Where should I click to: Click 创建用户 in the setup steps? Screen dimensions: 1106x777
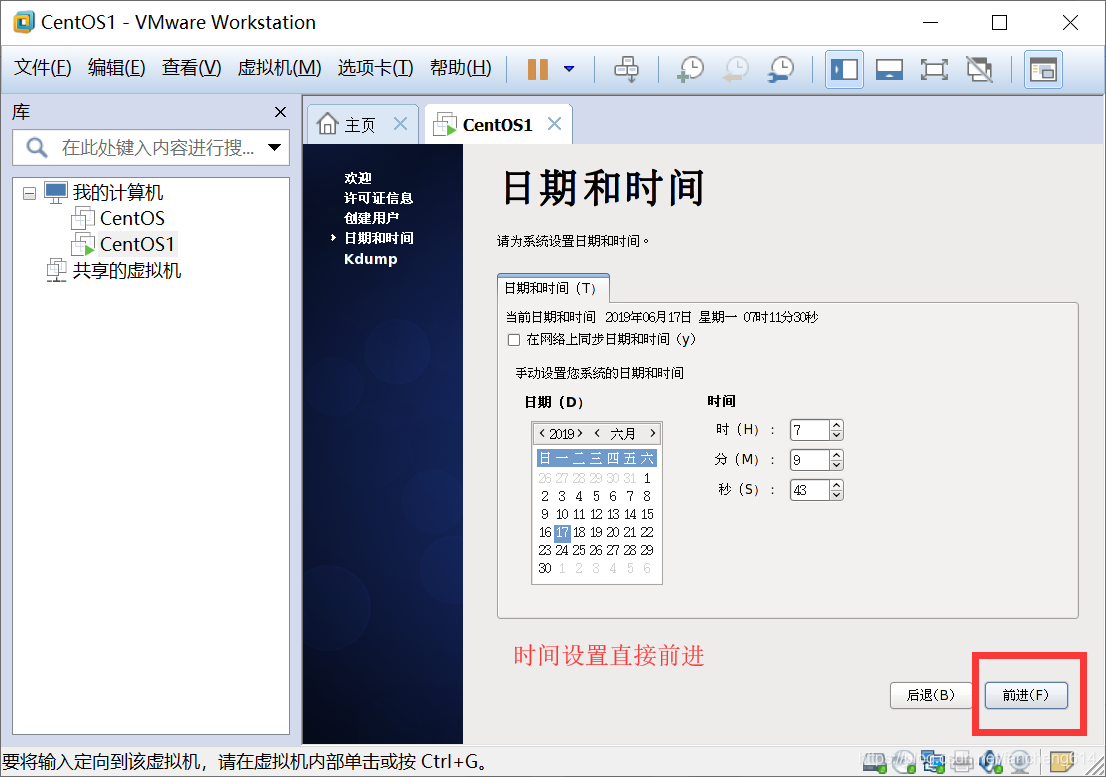[x=372, y=218]
